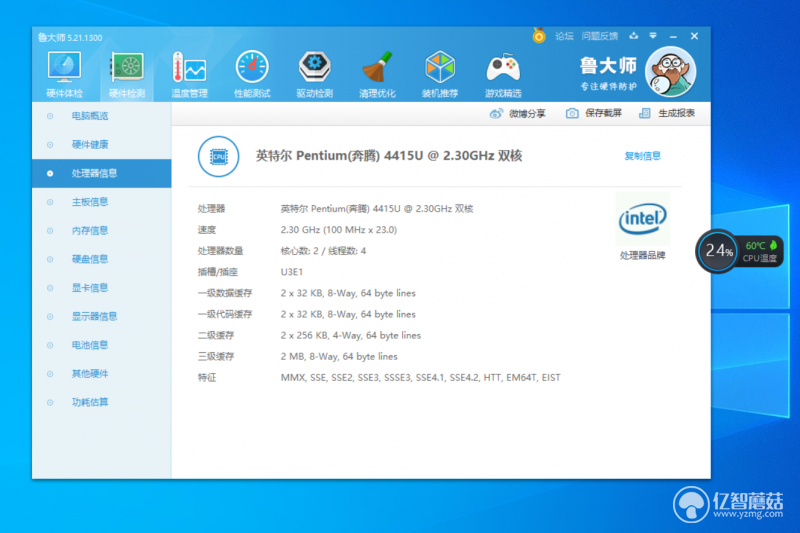Click the Intel processor brand logo
Screen dimensions: 800x533
coord(642,219)
